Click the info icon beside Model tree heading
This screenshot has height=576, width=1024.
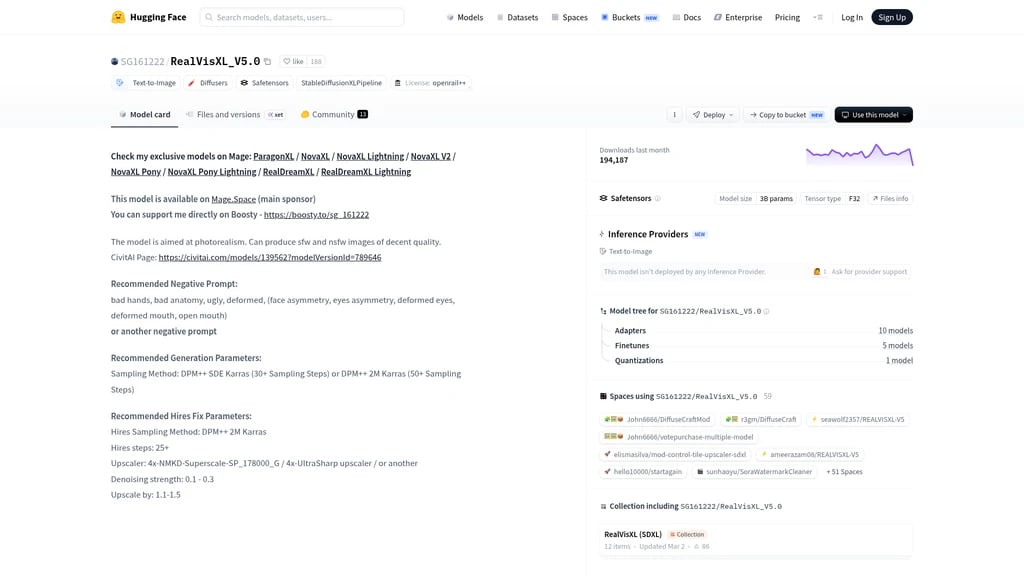pos(766,312)
